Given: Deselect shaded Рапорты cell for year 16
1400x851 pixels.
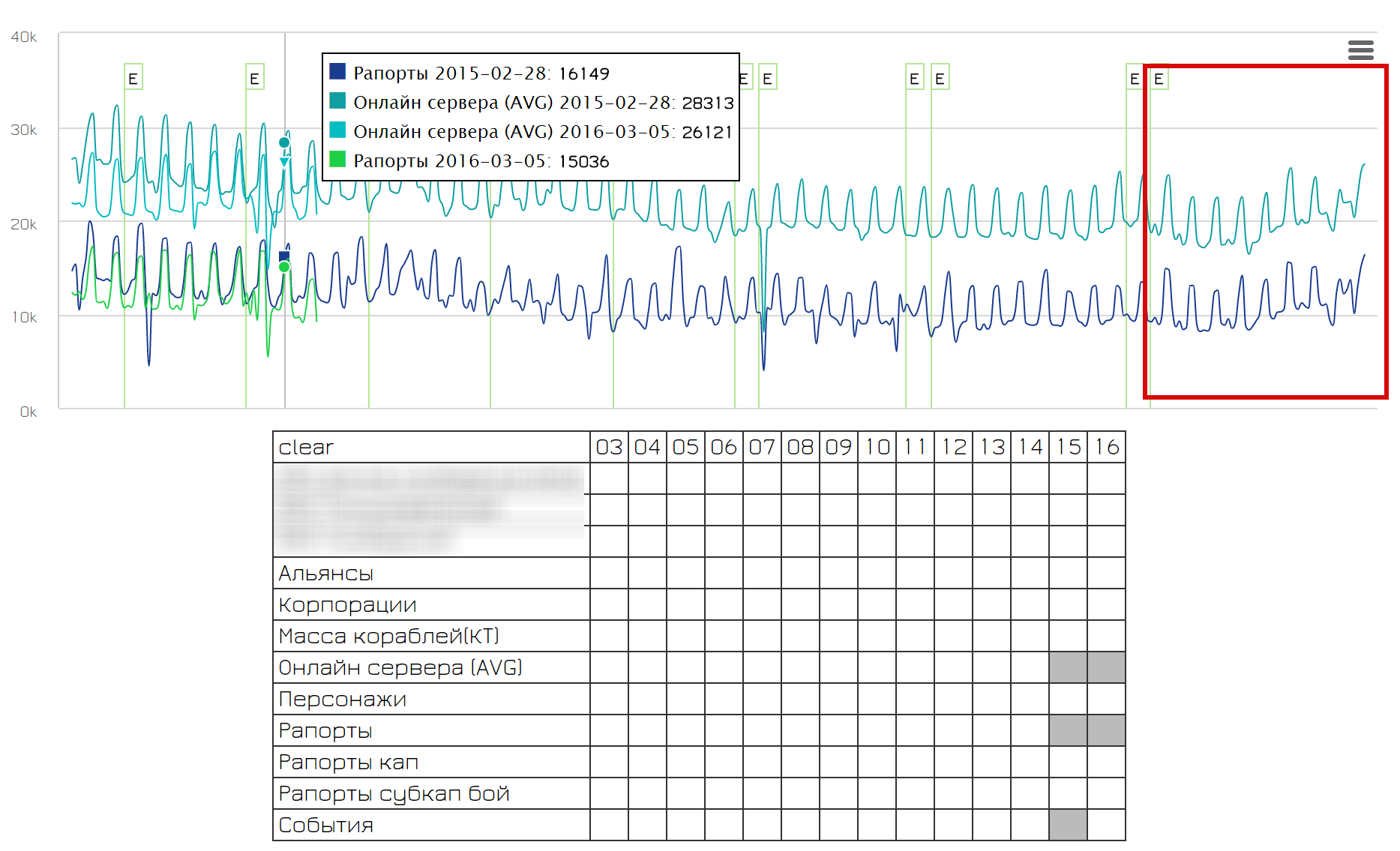Looking at the screenshot, I should (1107, 730).
